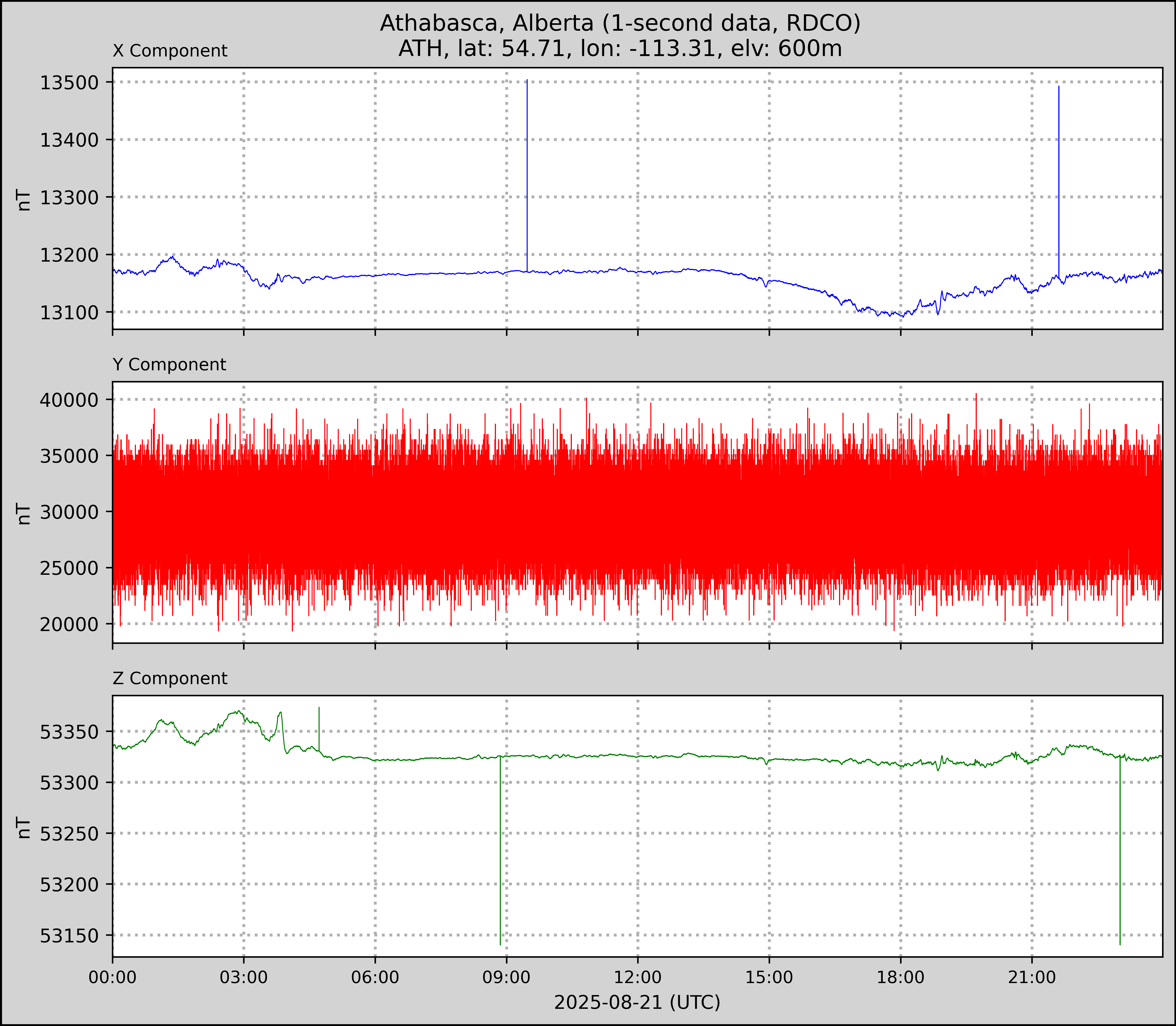
Task: Click the 'Z Component' panel label
Action: [x=170, y=679]
